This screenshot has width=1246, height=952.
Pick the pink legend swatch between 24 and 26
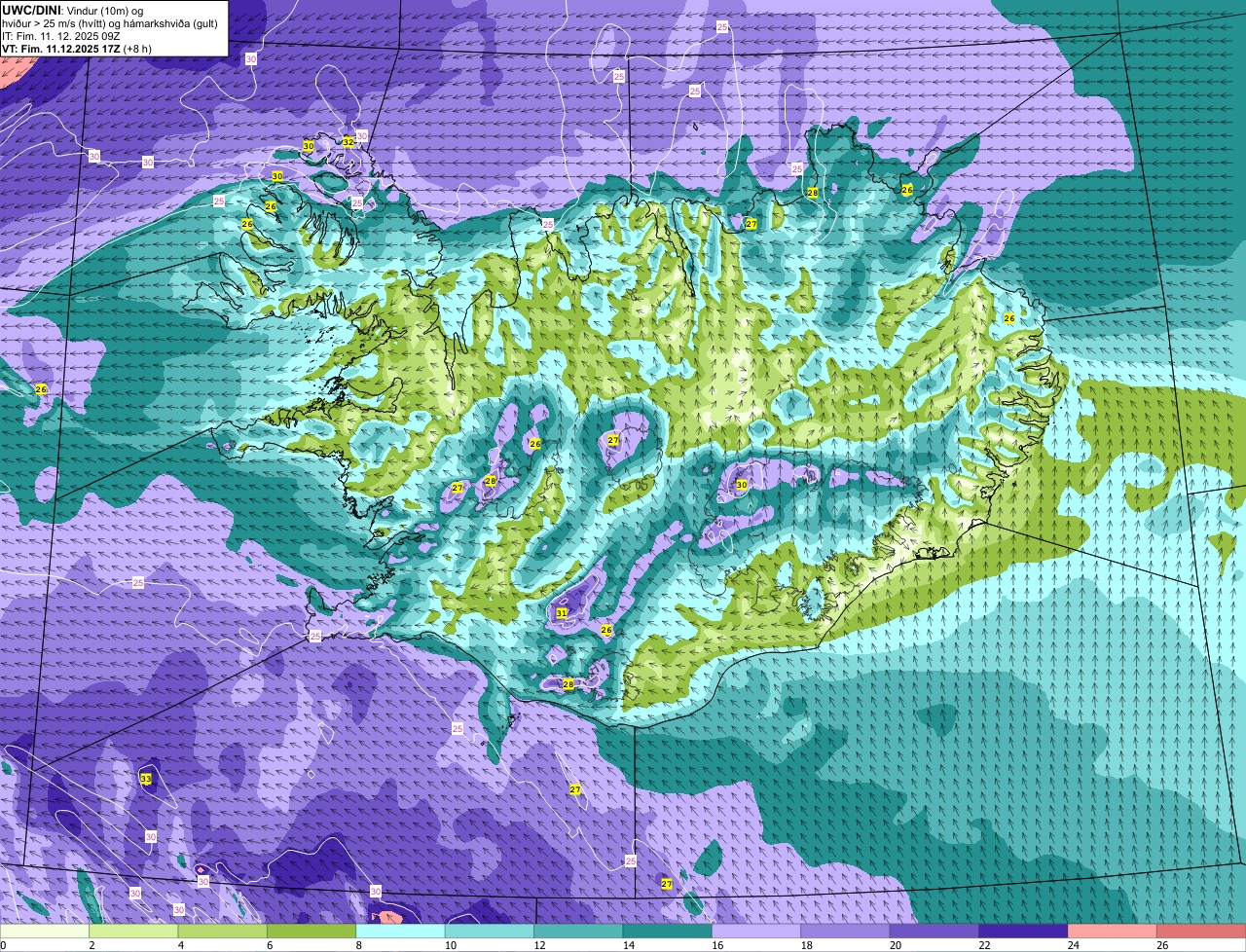[x=1113, y=932]
